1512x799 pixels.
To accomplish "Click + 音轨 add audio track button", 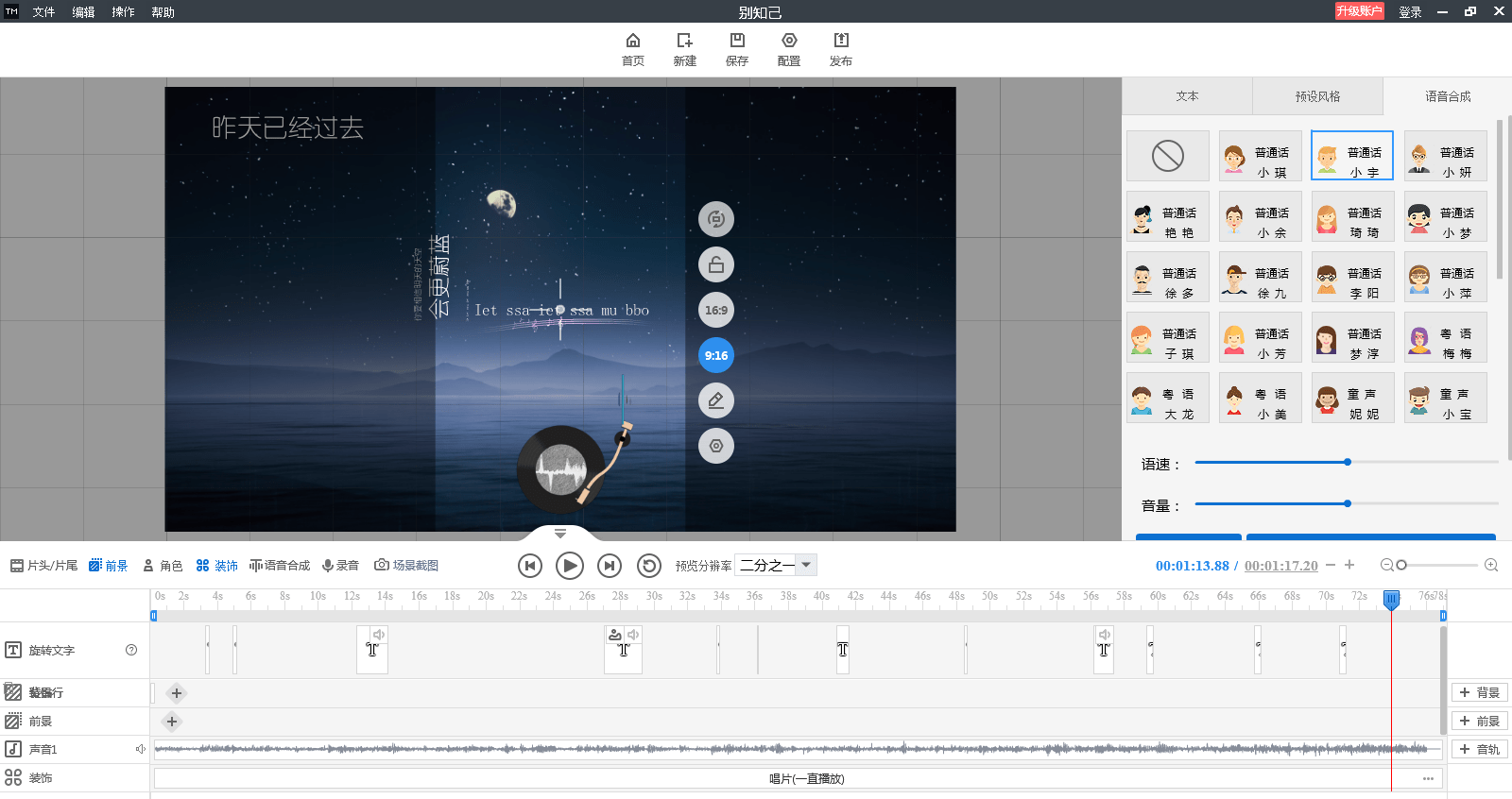I will coord(1479,749).
